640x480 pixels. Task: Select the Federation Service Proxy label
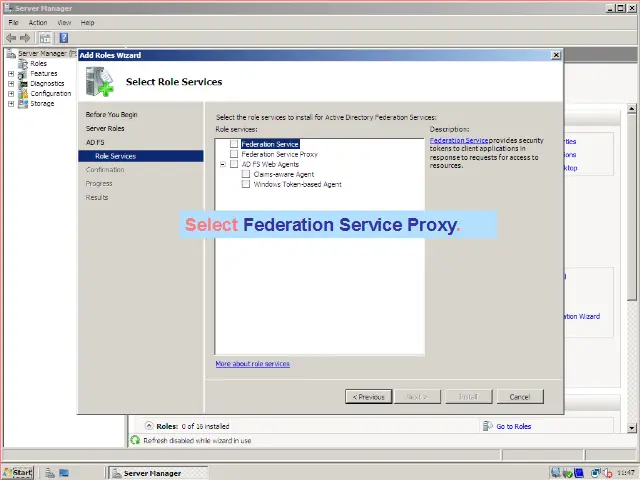280,154
